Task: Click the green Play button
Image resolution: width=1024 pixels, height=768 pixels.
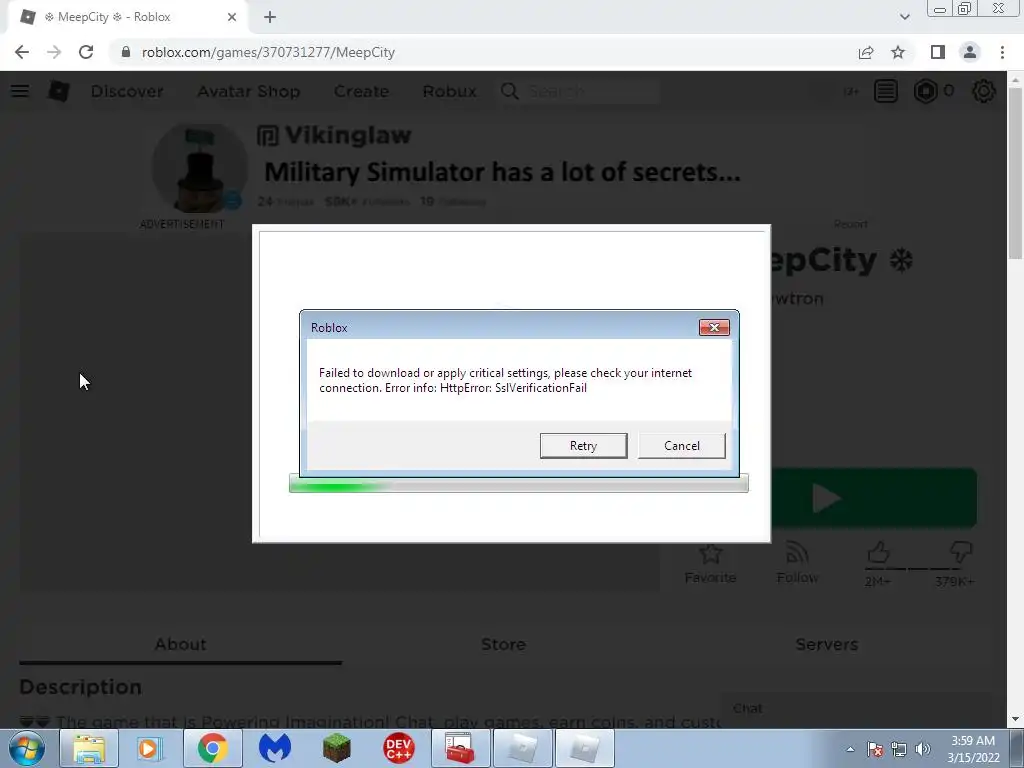Action: [874, 498]
